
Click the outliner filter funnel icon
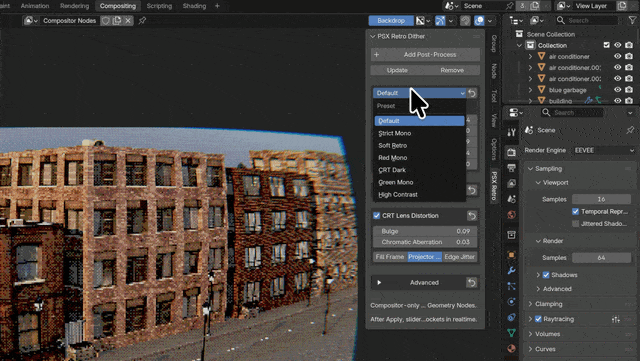pos(632,20)
